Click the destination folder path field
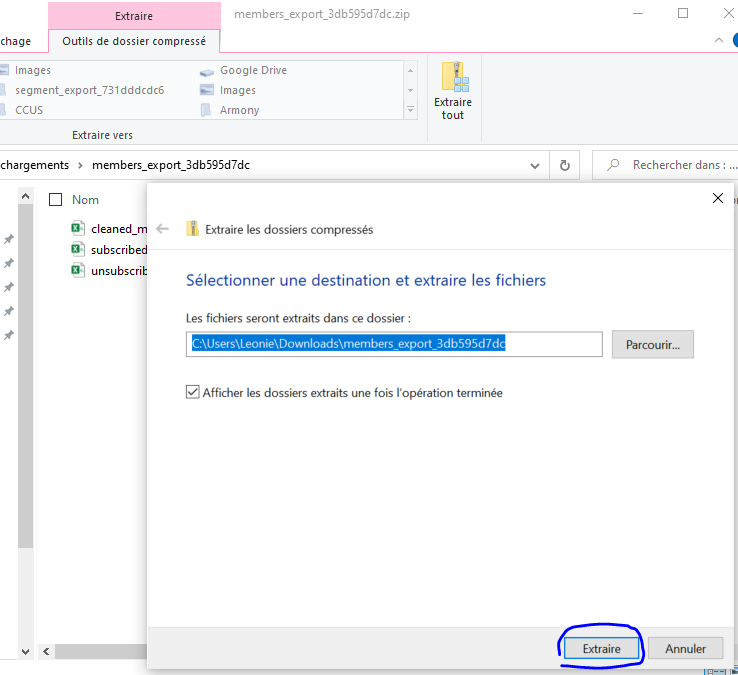Image resolution: width=738 pixels, height=675 pixels. [x=394, y=344]
